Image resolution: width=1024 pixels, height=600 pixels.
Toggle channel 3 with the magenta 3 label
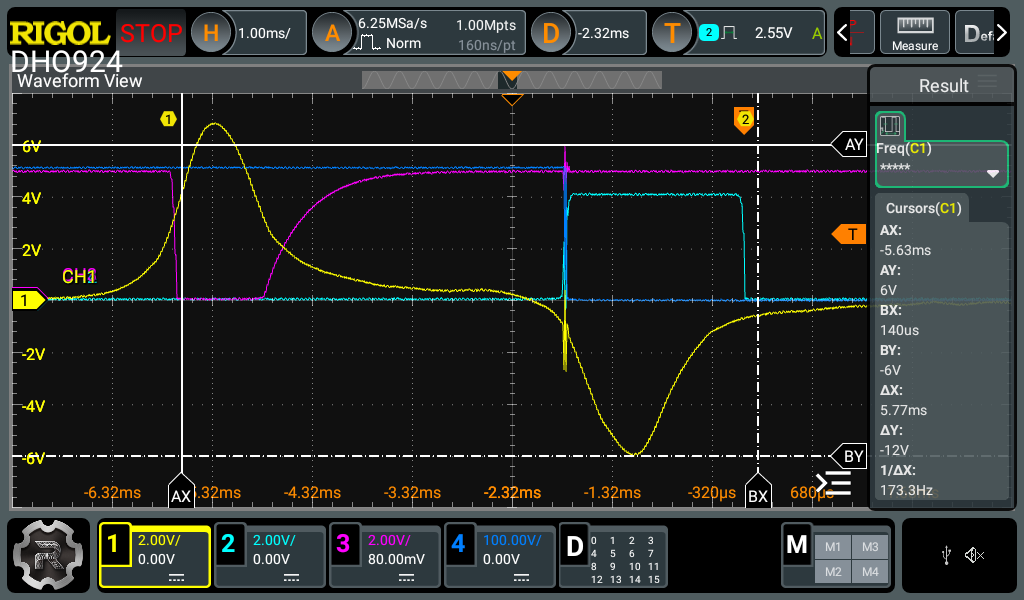point(343,543)
